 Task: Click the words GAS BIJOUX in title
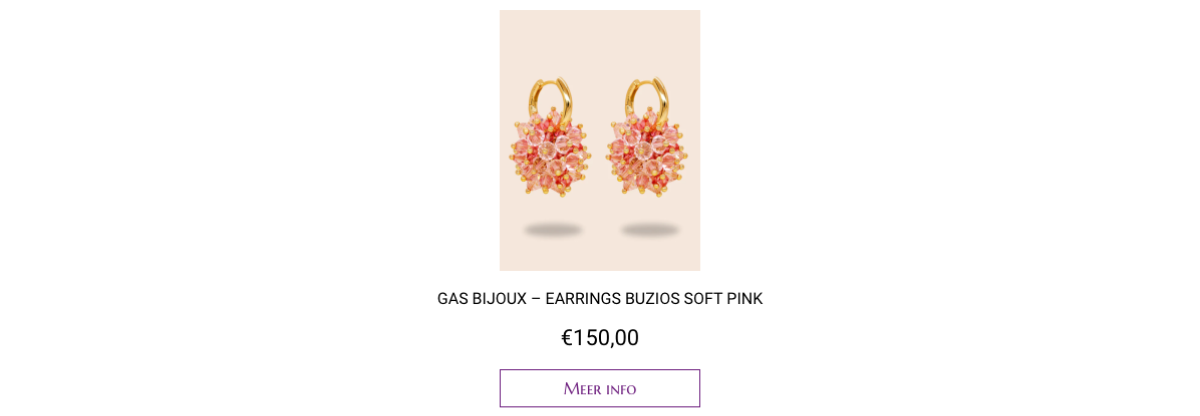(x=482, y=299)
